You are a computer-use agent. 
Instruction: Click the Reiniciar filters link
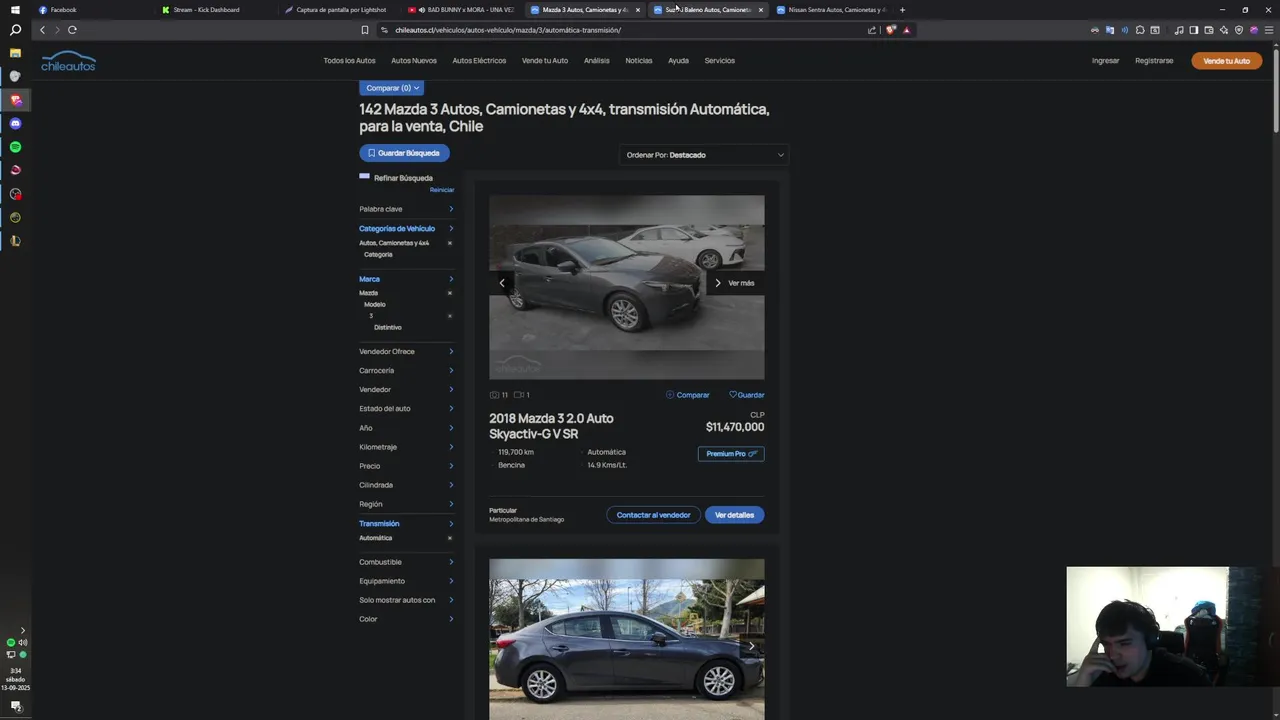(x=442, y=190)
